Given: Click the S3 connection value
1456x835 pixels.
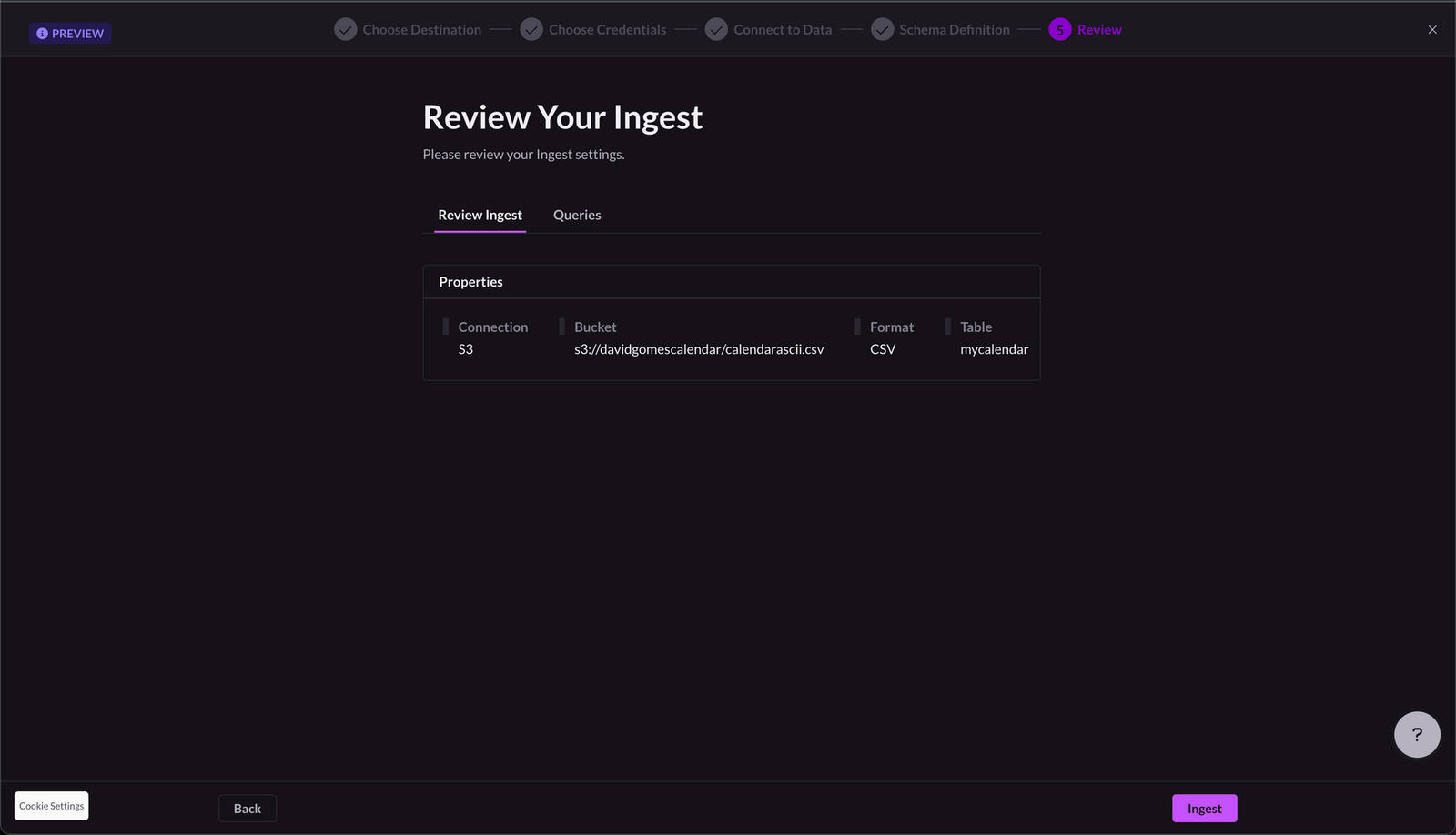Looking at the screenshot, I should 465,348.
